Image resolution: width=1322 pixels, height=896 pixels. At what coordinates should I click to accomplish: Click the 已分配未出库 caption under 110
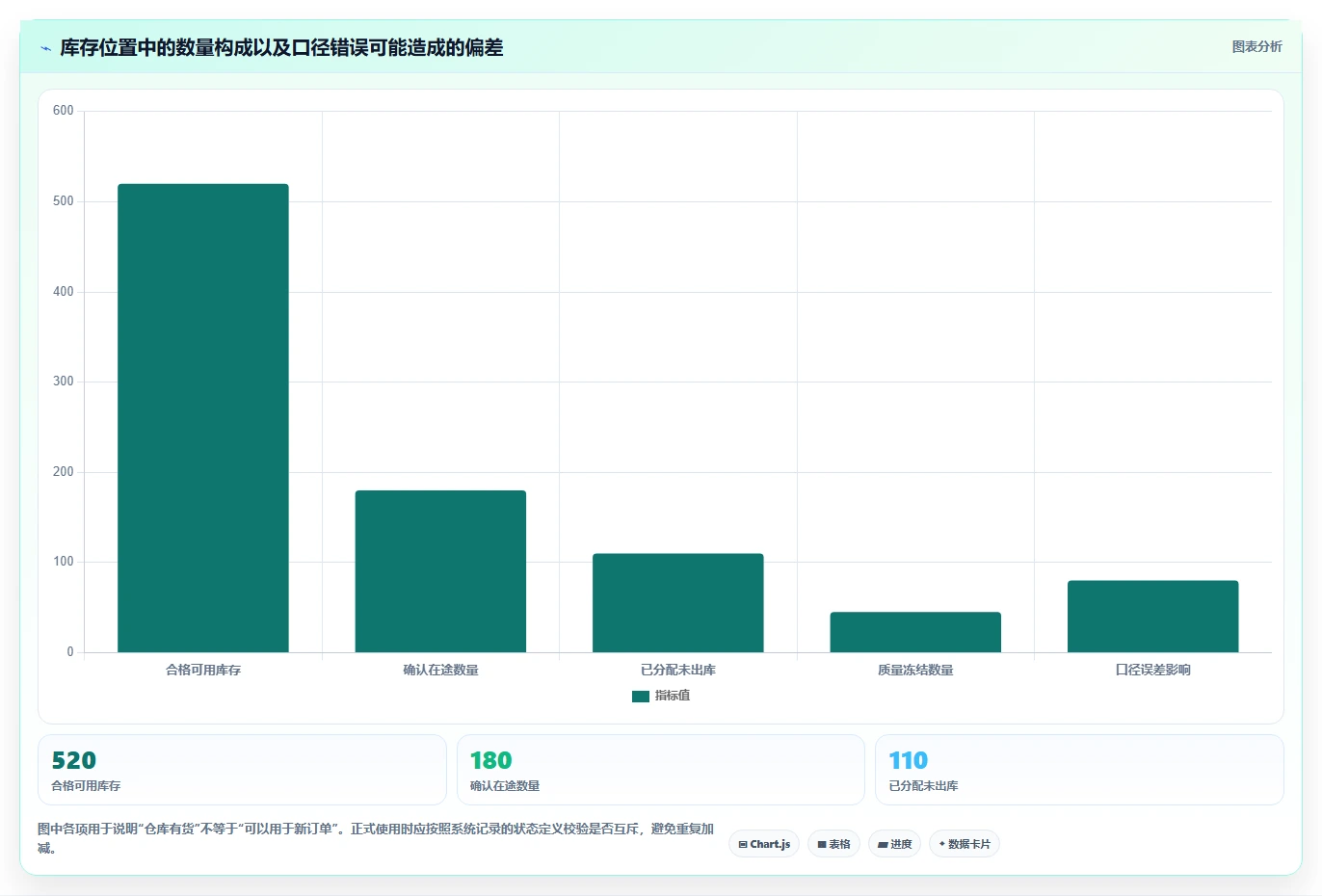pyautogui.click(x=923, y=786)
